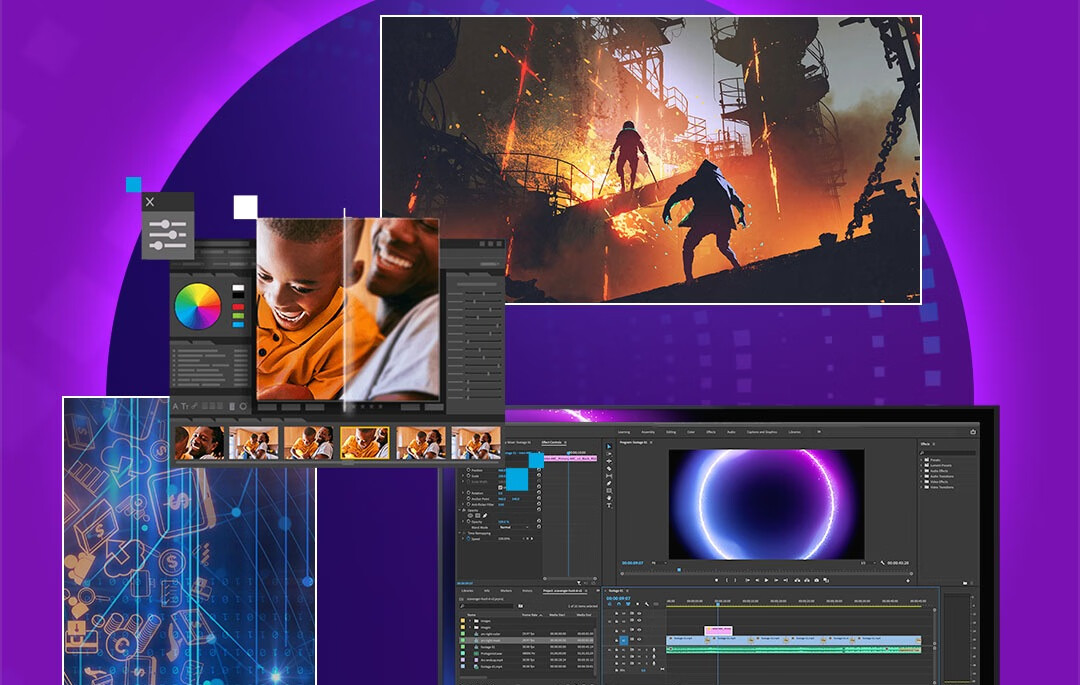
Task: Expand the Lumetri Presets folder
Action: coord(922,465)
